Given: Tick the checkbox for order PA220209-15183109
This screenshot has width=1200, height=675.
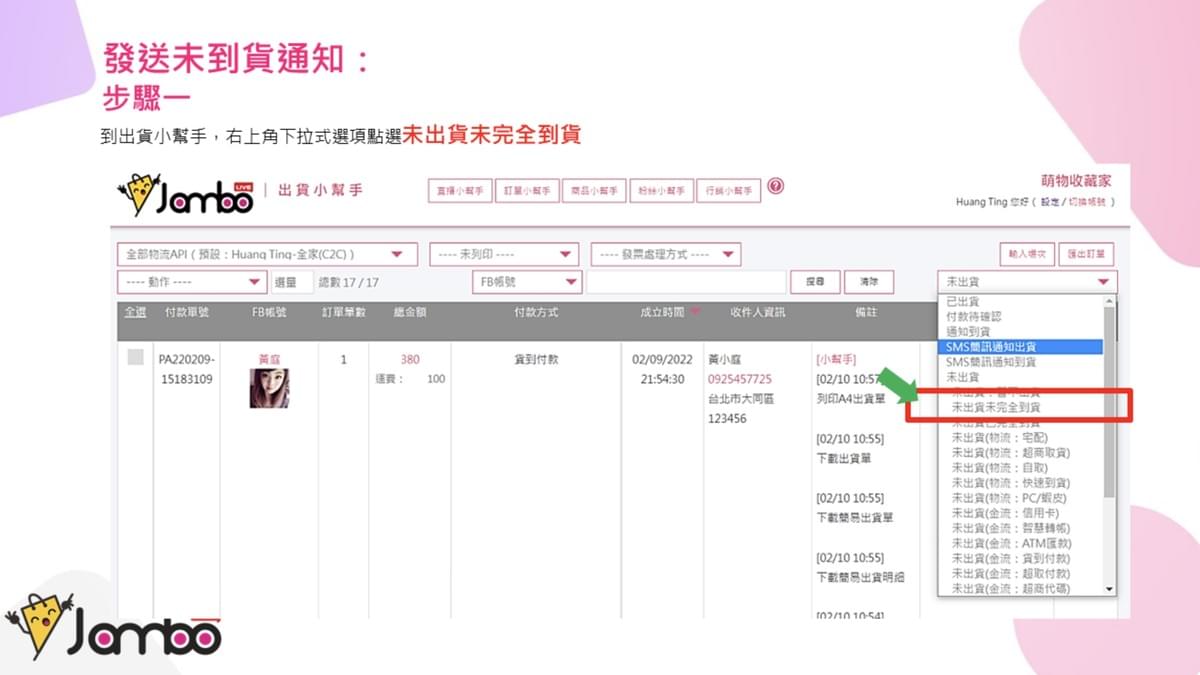Looking at the screenshot, I should (135, 357).
